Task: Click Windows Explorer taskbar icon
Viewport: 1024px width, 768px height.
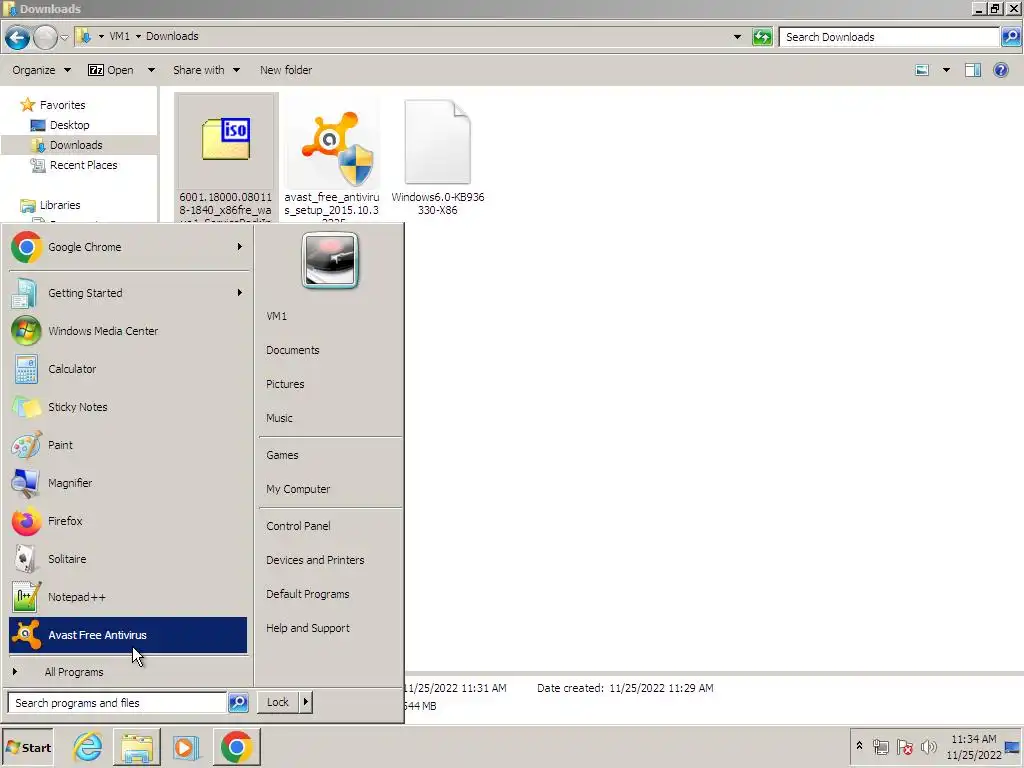Action: [x=136, y=747]
